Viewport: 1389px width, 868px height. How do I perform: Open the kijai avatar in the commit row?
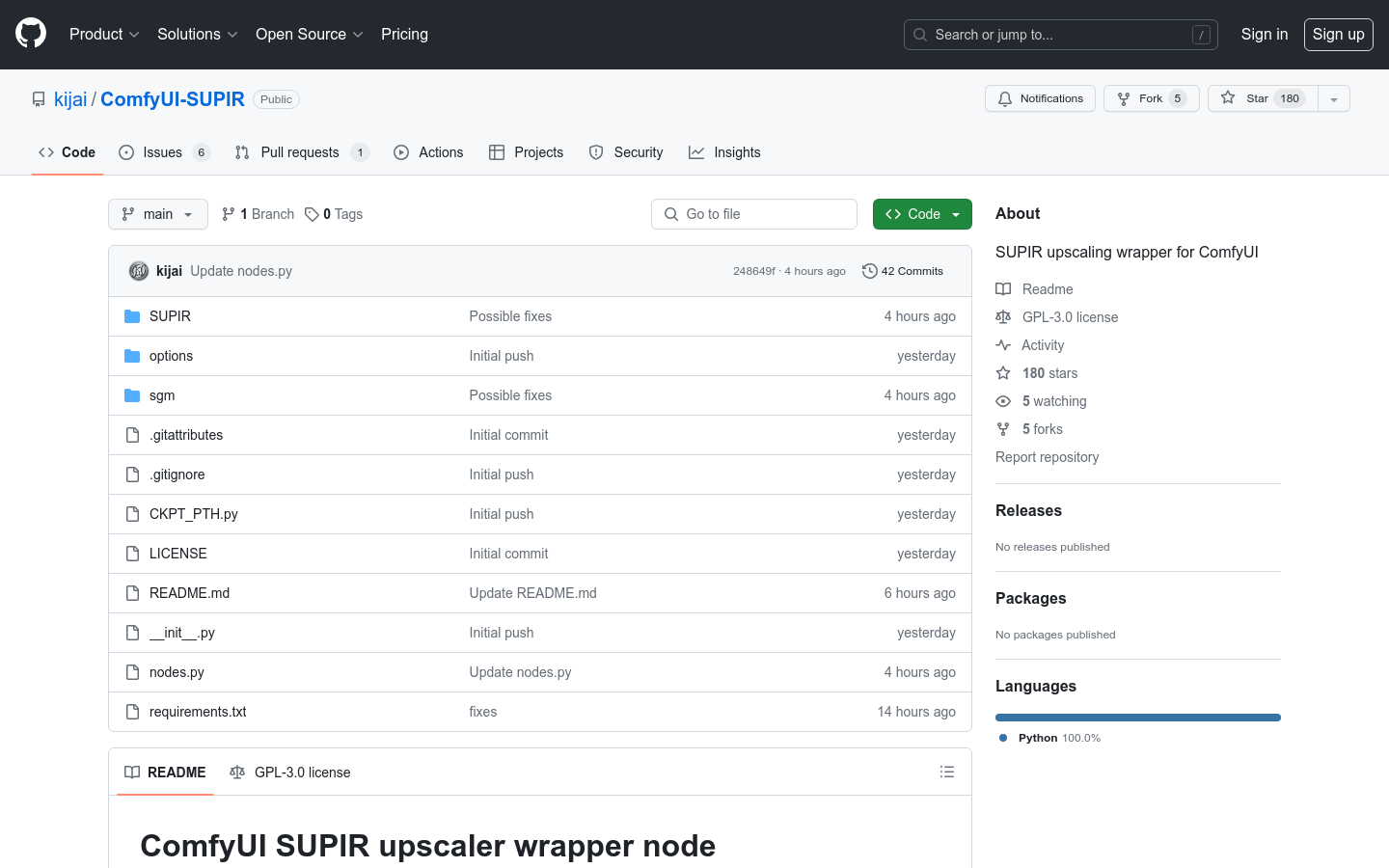coord(139,271)
